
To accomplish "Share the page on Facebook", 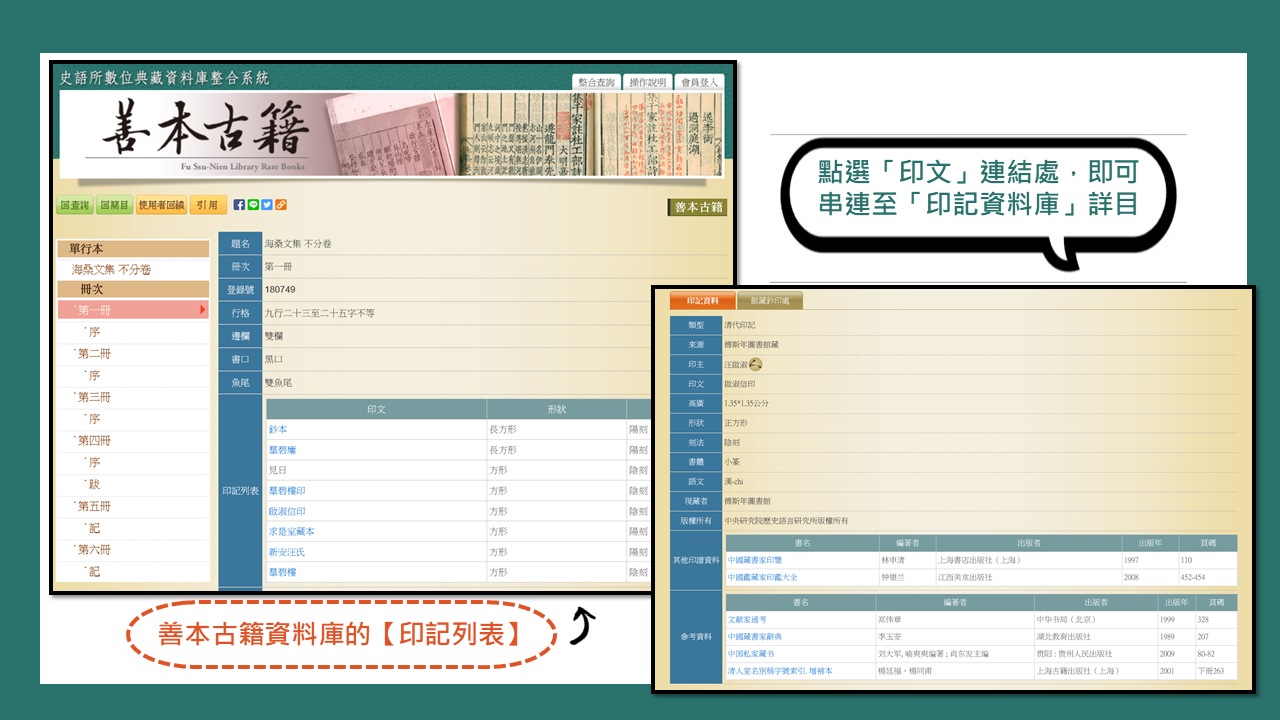I will click(x=239, y=205).
